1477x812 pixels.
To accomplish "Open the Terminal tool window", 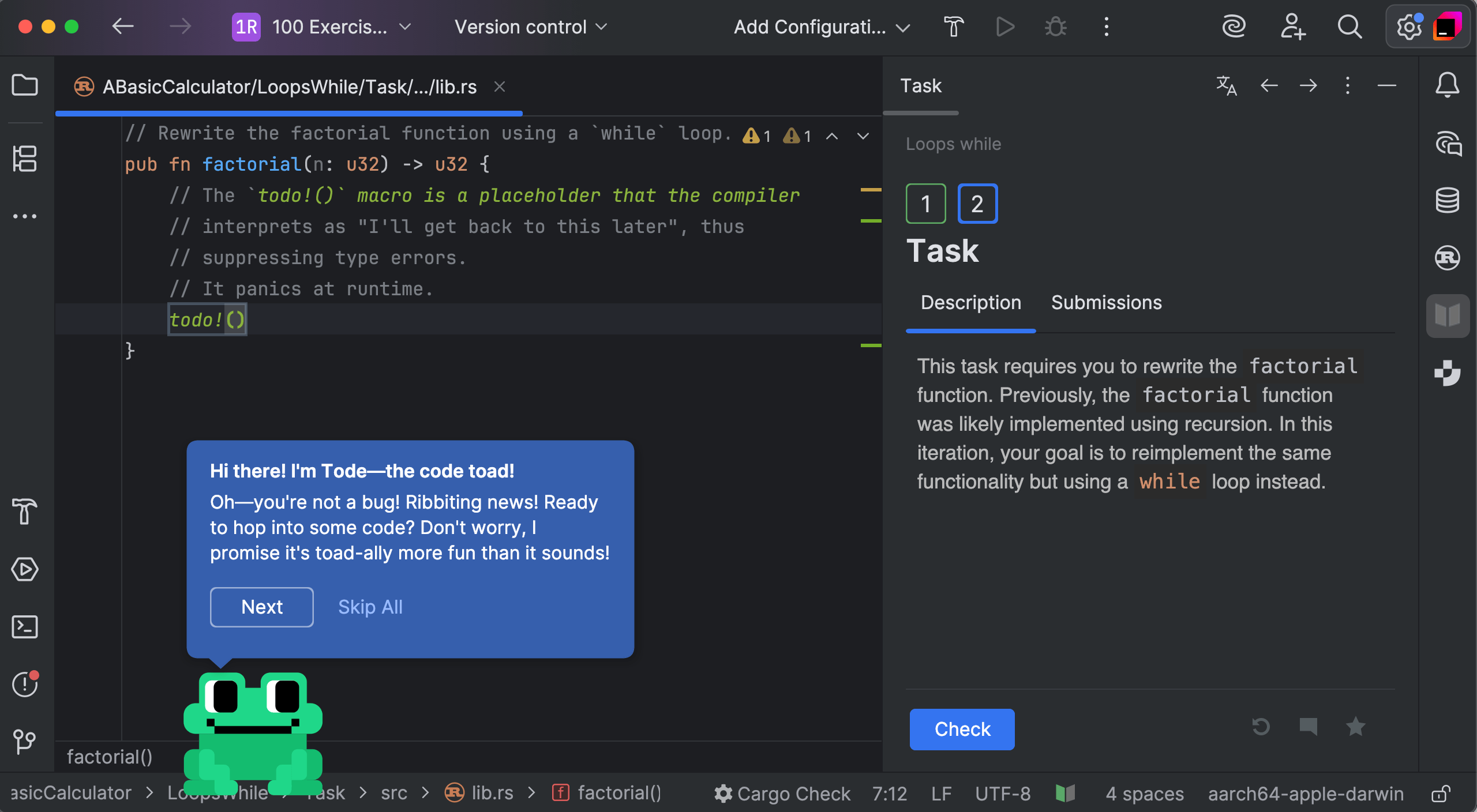I will click(25, 627).
